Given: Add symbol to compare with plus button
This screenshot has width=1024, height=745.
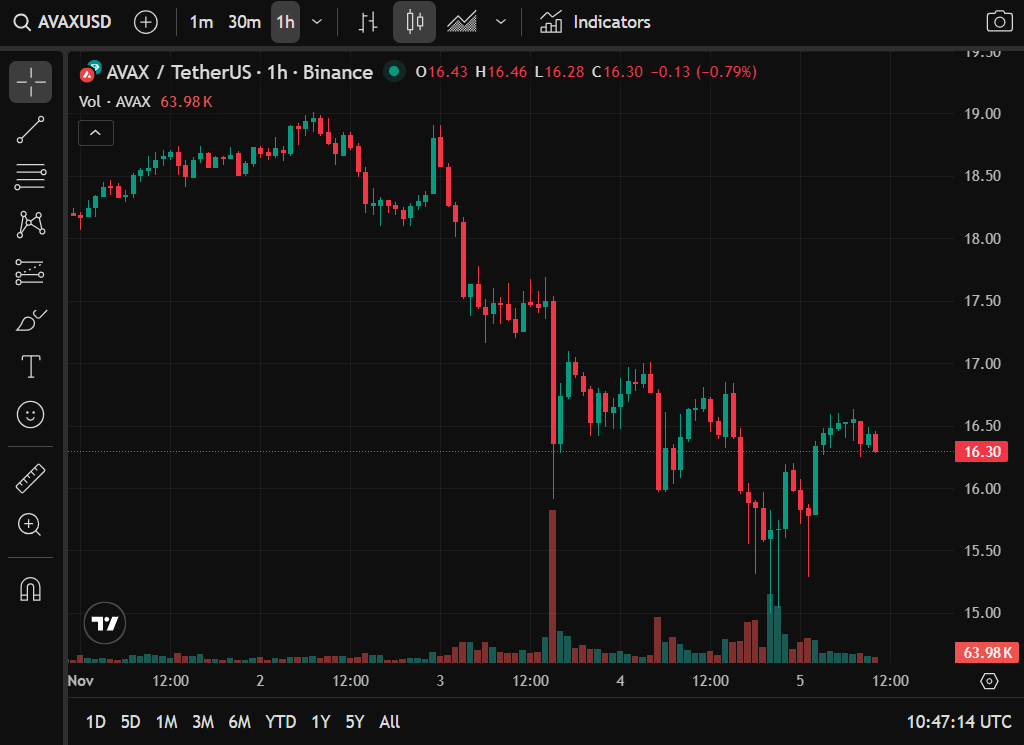Looking at the screenshot, I should [x=146, y=22].
